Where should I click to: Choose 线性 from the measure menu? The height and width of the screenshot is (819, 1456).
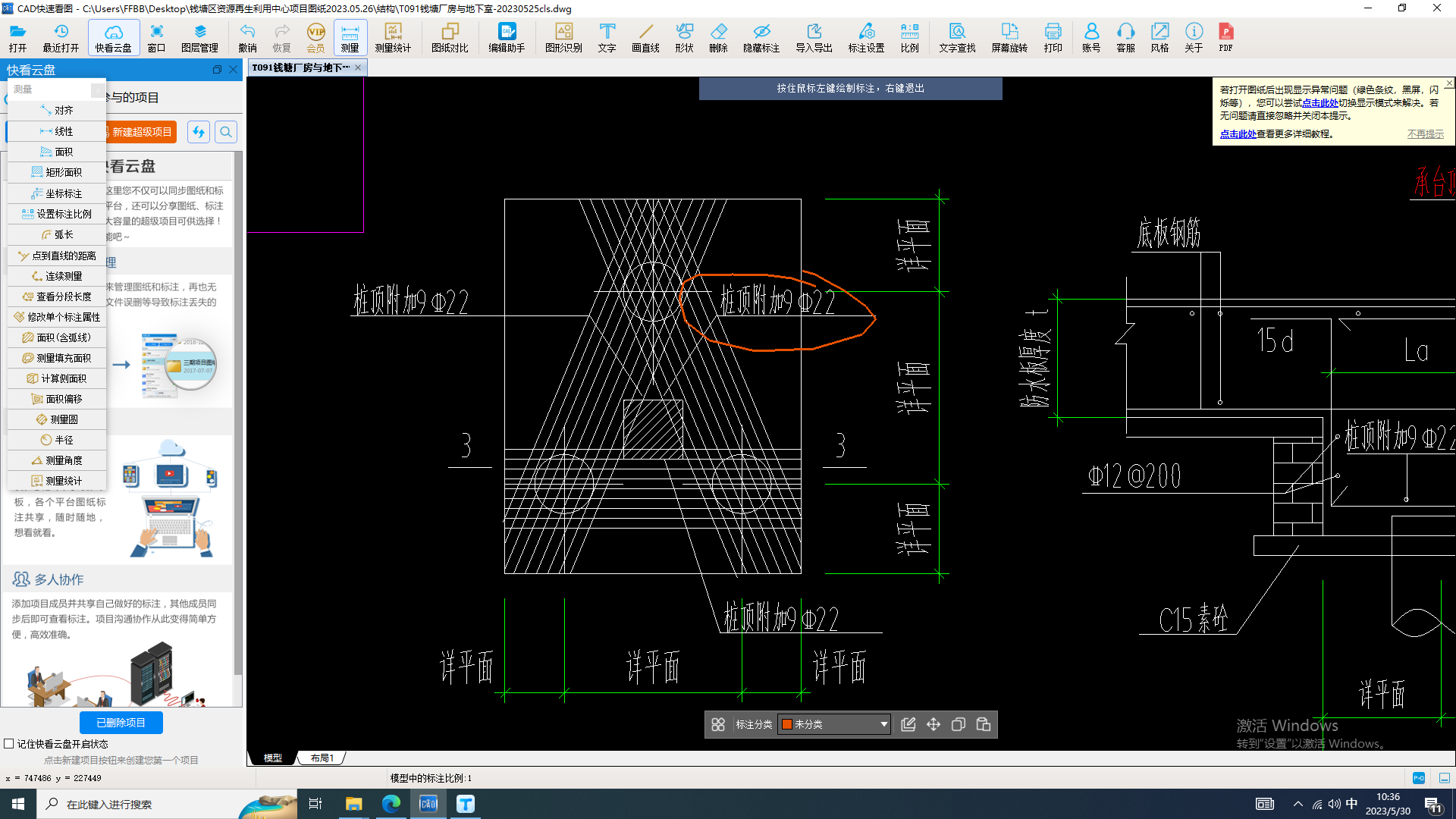(57, 131)
